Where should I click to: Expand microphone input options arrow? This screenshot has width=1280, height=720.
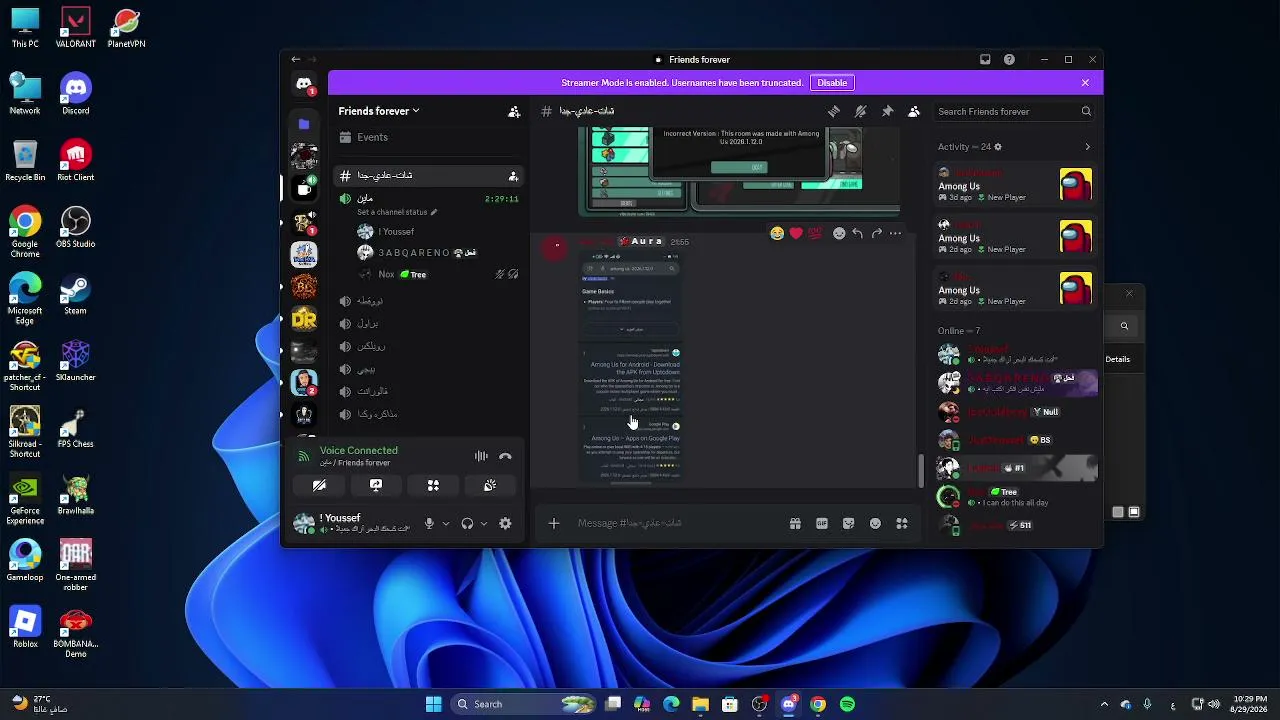tap(446, 523)
